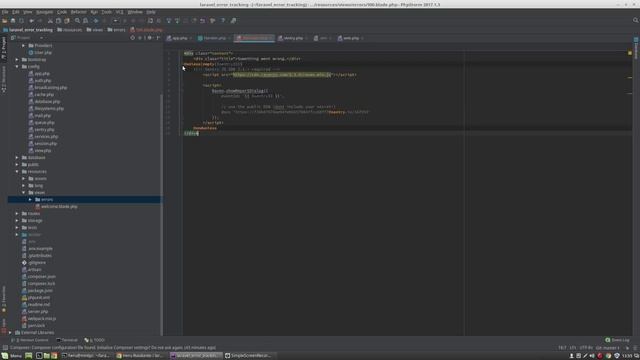This screenshot has width=640, height=360.
Task: Expand the bootstrap folder arrow
Action: point(17,60)
